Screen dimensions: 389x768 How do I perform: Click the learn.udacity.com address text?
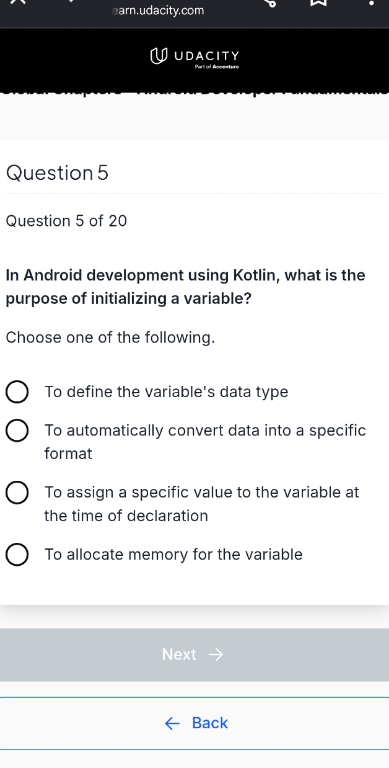tap(158, 10)
